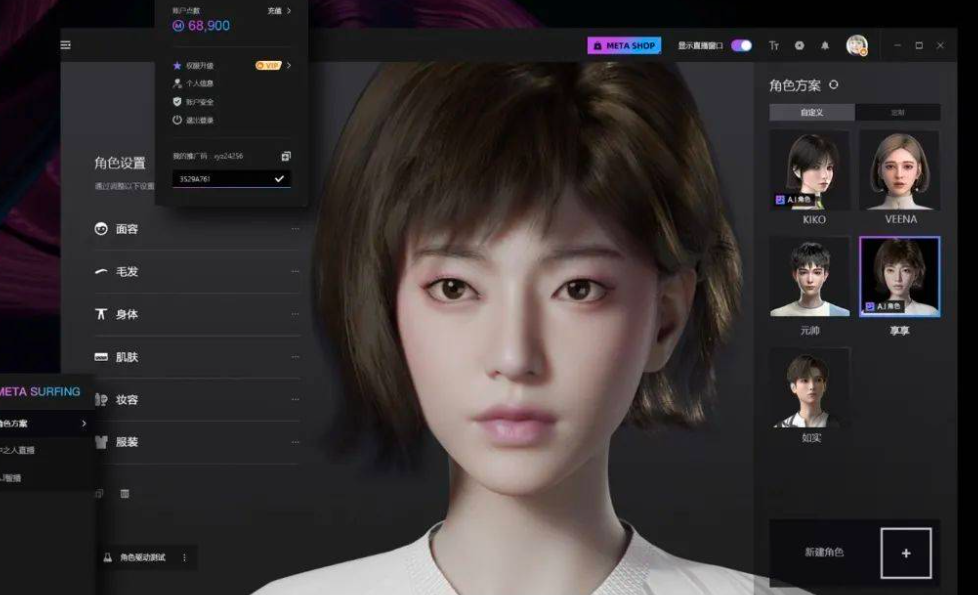
Task: Create a new character with plus button
Action: (x=905, y=553)
